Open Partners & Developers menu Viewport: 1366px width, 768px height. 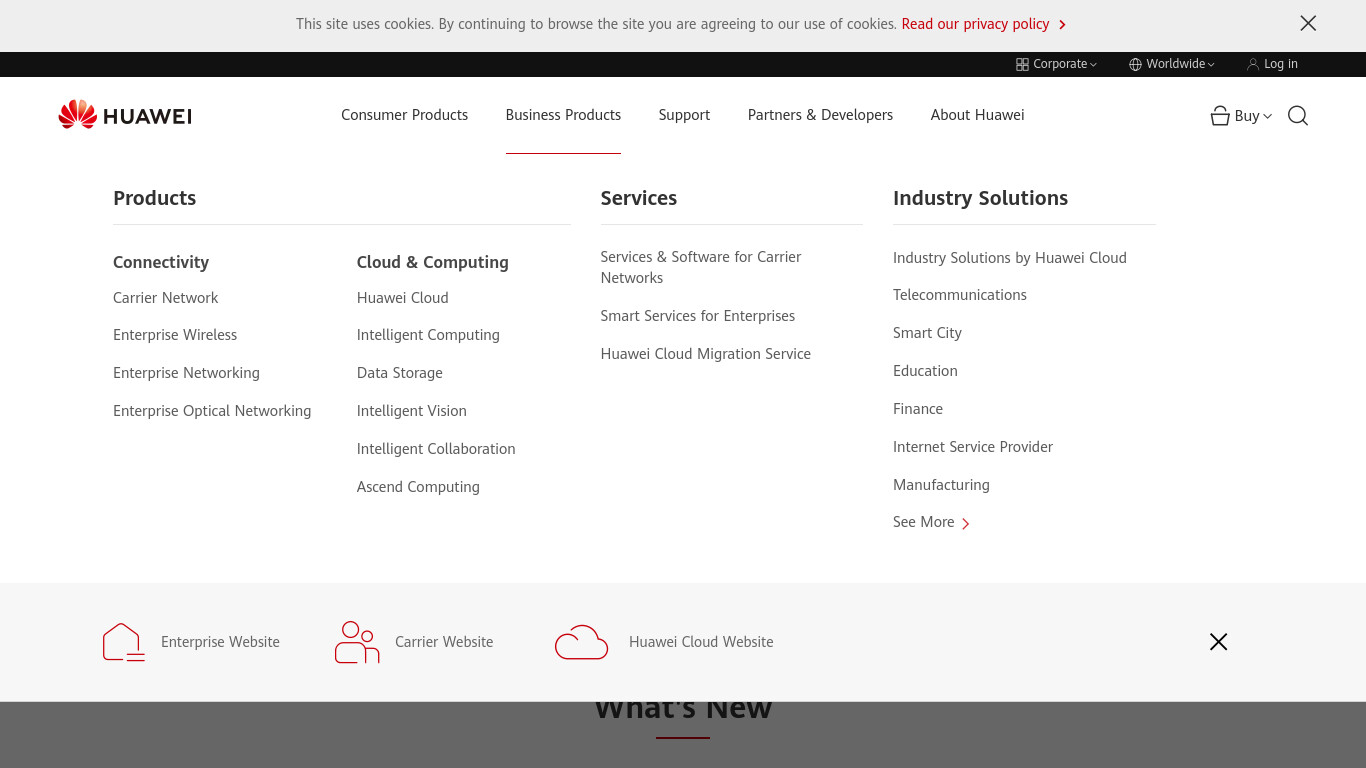pyautogui.click(x=820, y=115)
